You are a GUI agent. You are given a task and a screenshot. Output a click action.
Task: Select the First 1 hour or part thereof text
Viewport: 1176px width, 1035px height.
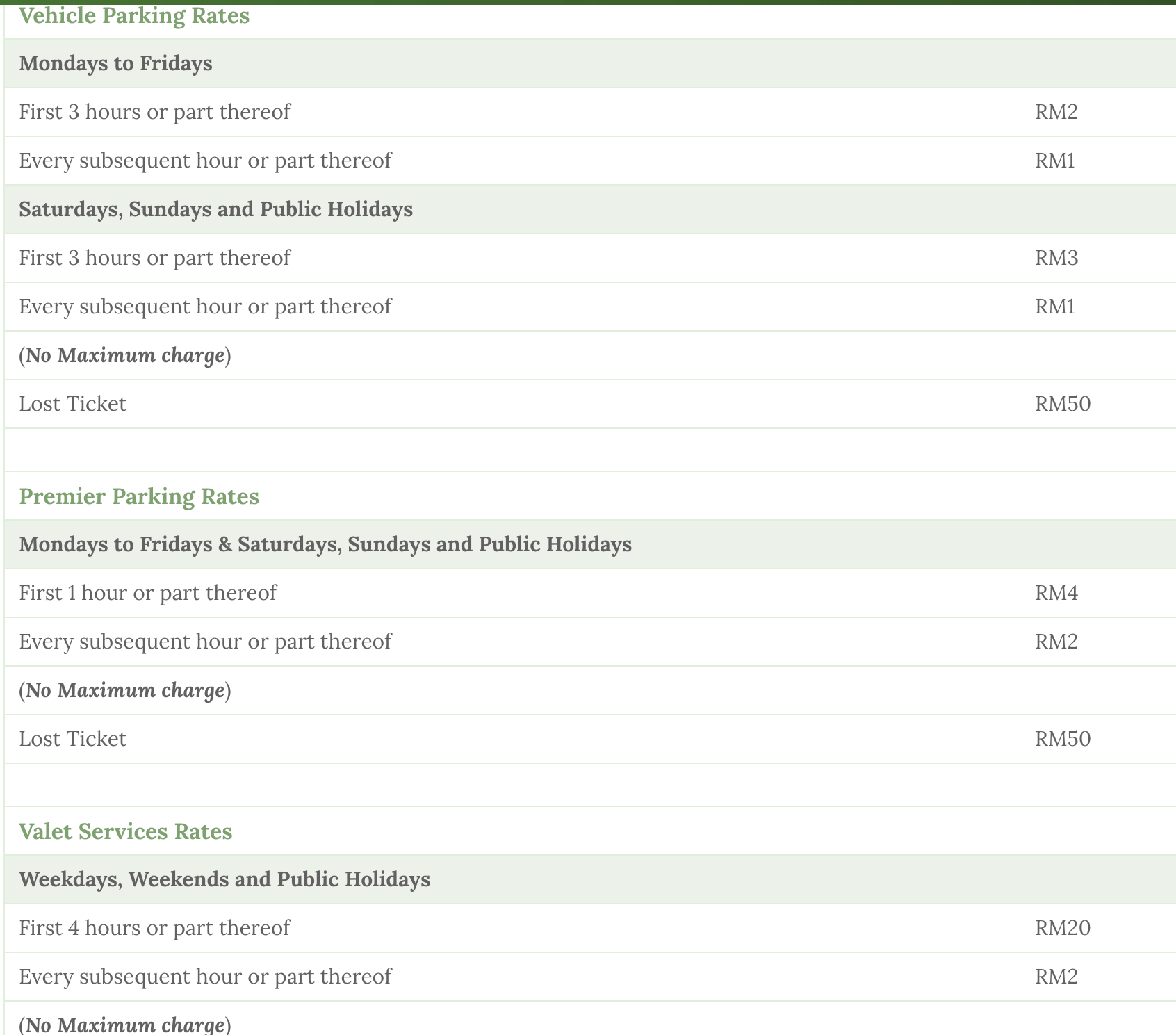pyautogui.click(x=147, y=593)
